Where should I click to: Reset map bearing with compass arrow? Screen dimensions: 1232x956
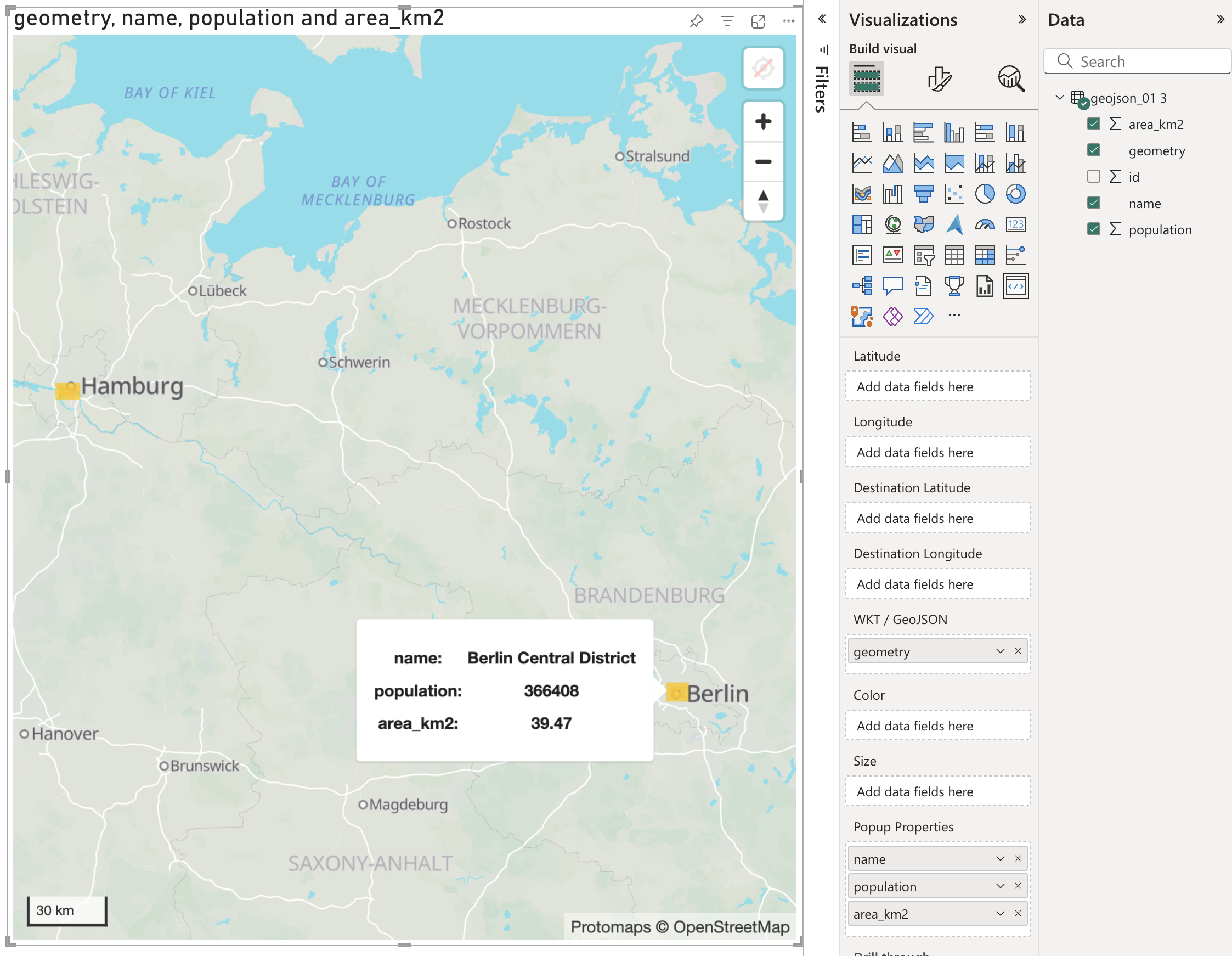tap(762, 201)
